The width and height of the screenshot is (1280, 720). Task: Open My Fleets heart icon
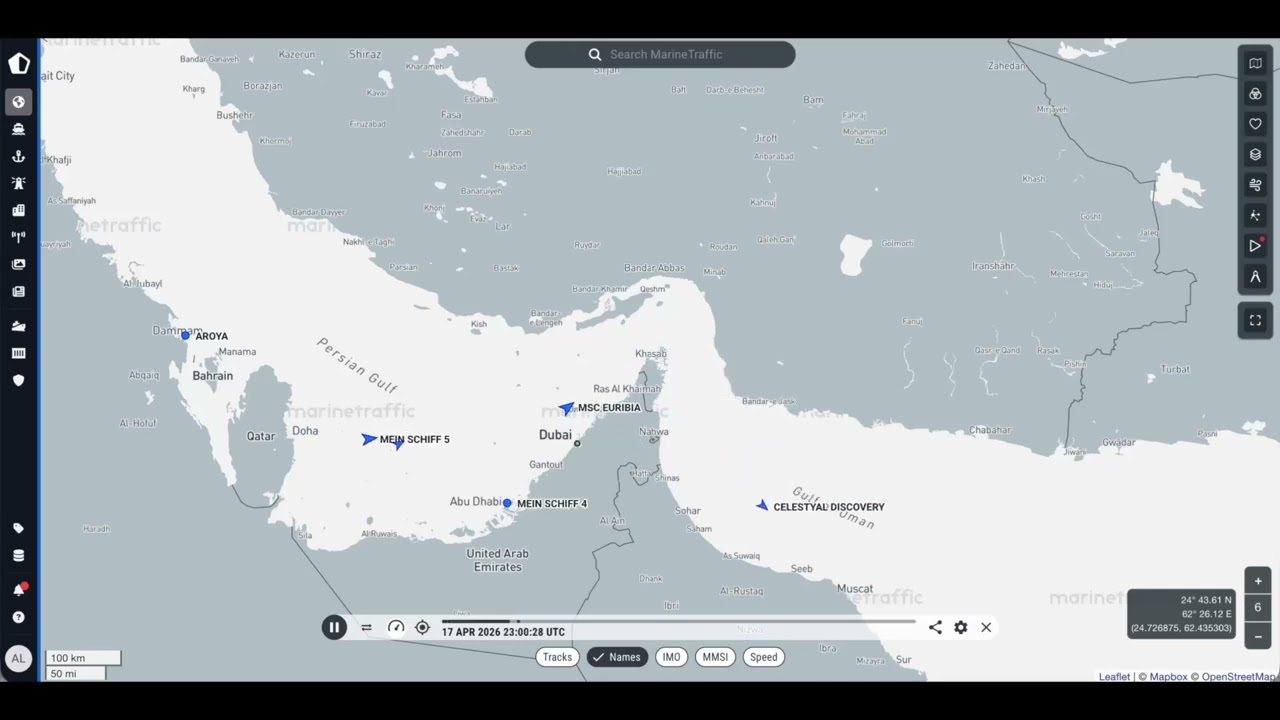1255,124
